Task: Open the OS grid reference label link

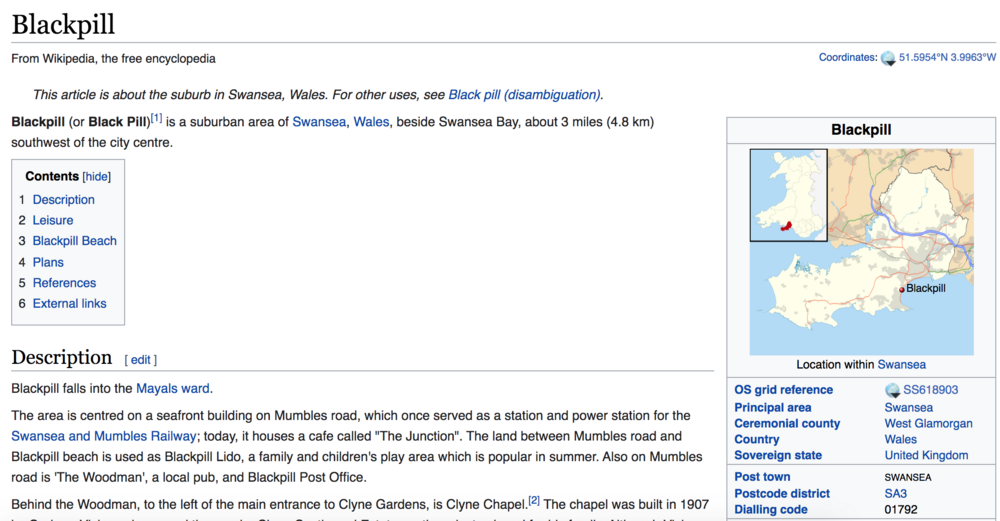Action: [783, 390]
